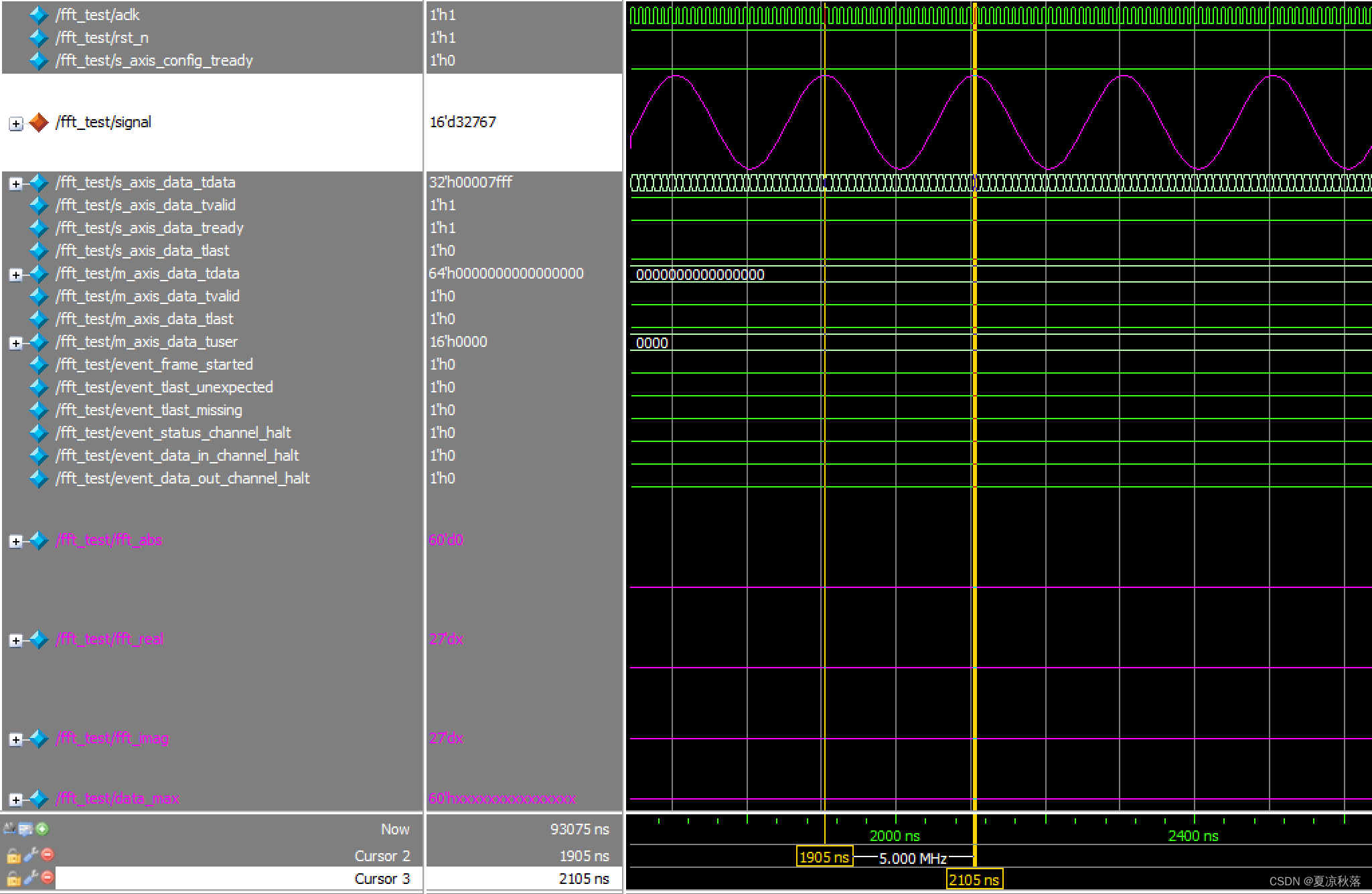Screen dimensions: 1372x894
Task: Click the value 16'd32767 of signal
Action: point(463,122)
